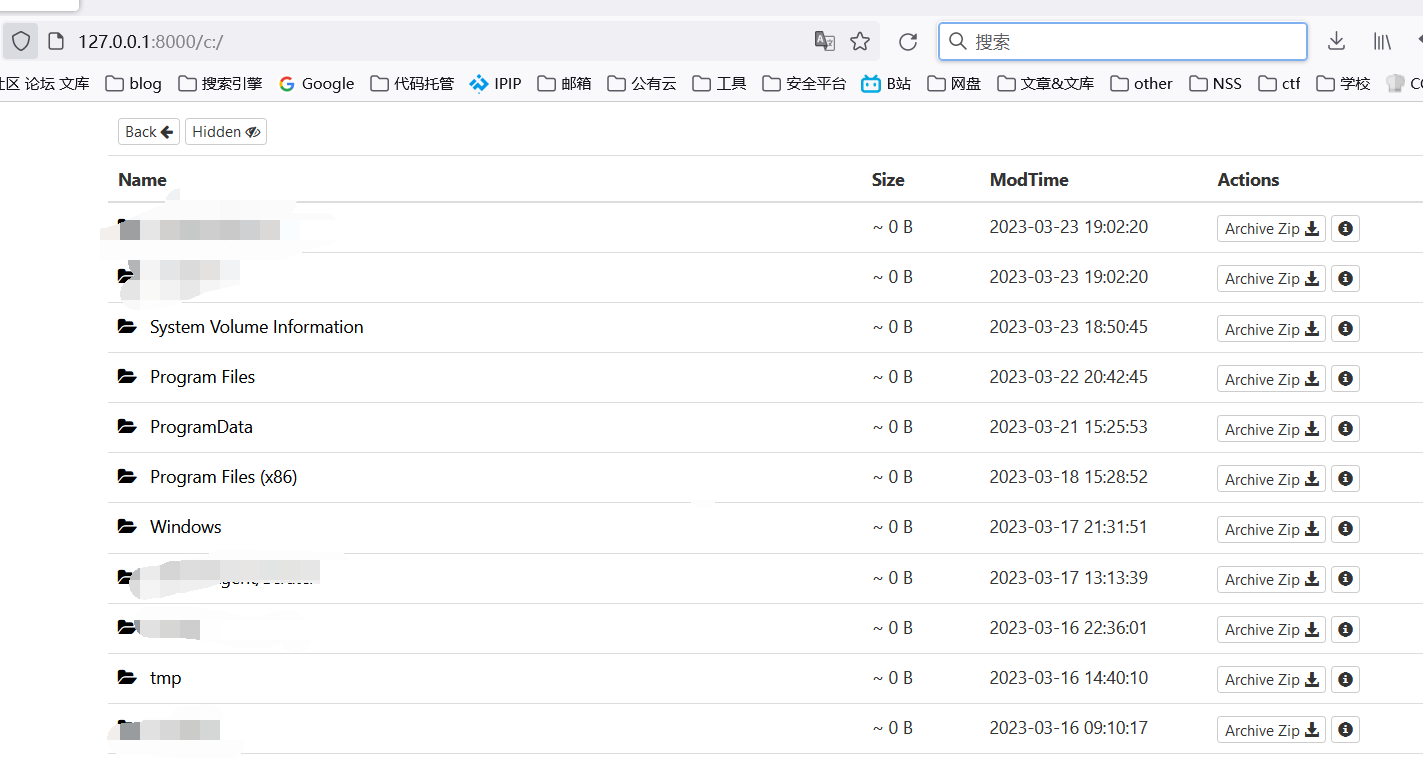Focus the 搜索 search box
Image resolution: width=1423 pixels, height=766 pixels.
pos(1123,41)
